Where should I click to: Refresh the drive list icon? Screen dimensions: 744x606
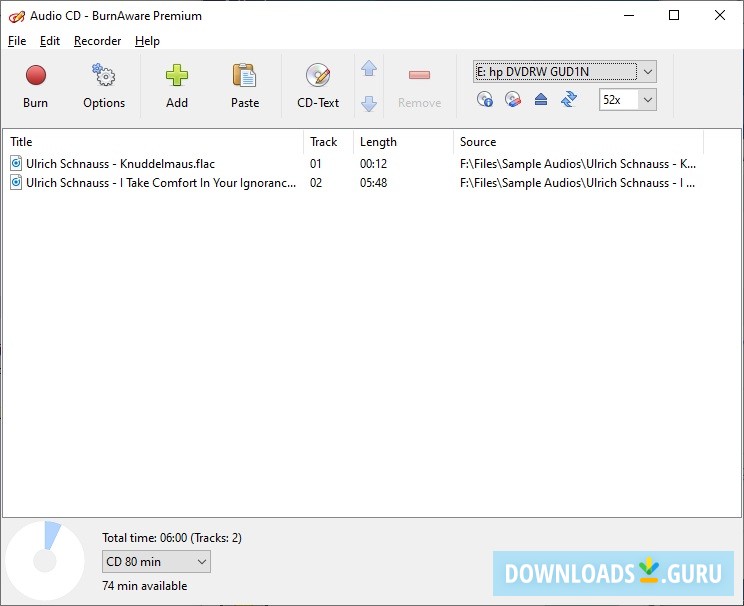point(568,99)
